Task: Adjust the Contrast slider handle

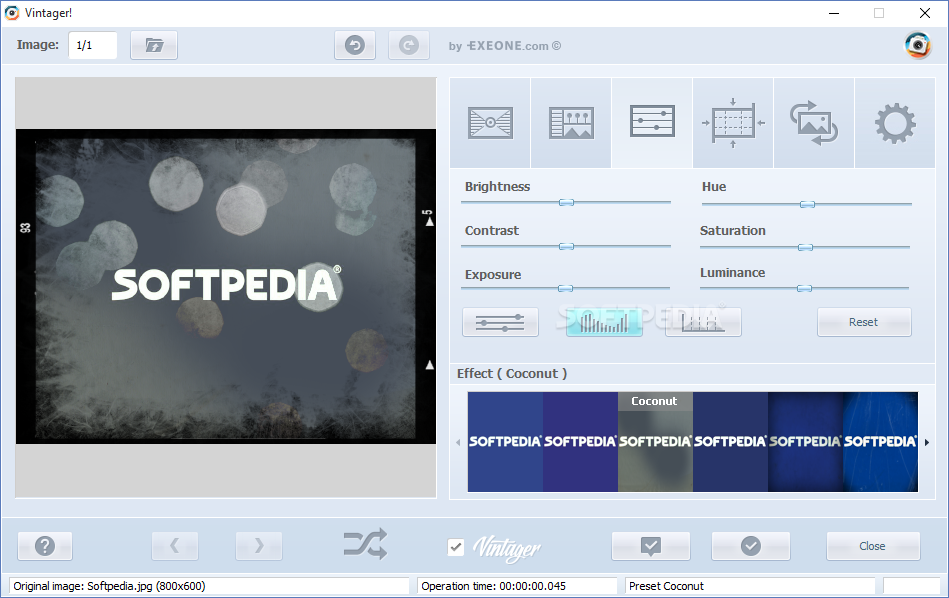Action: pos(566,246)
